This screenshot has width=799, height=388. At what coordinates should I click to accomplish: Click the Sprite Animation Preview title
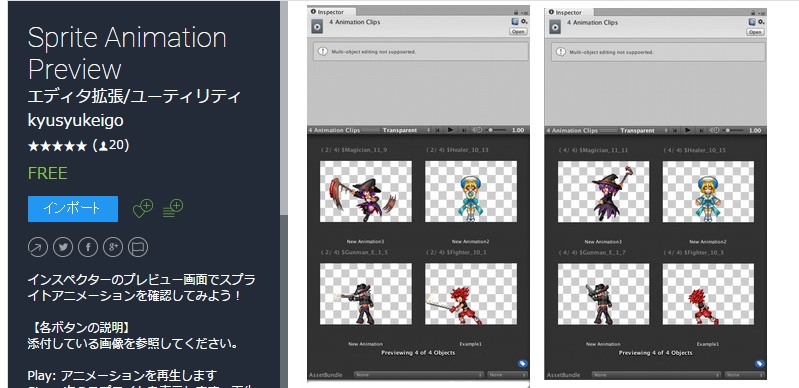click(127, 53)
